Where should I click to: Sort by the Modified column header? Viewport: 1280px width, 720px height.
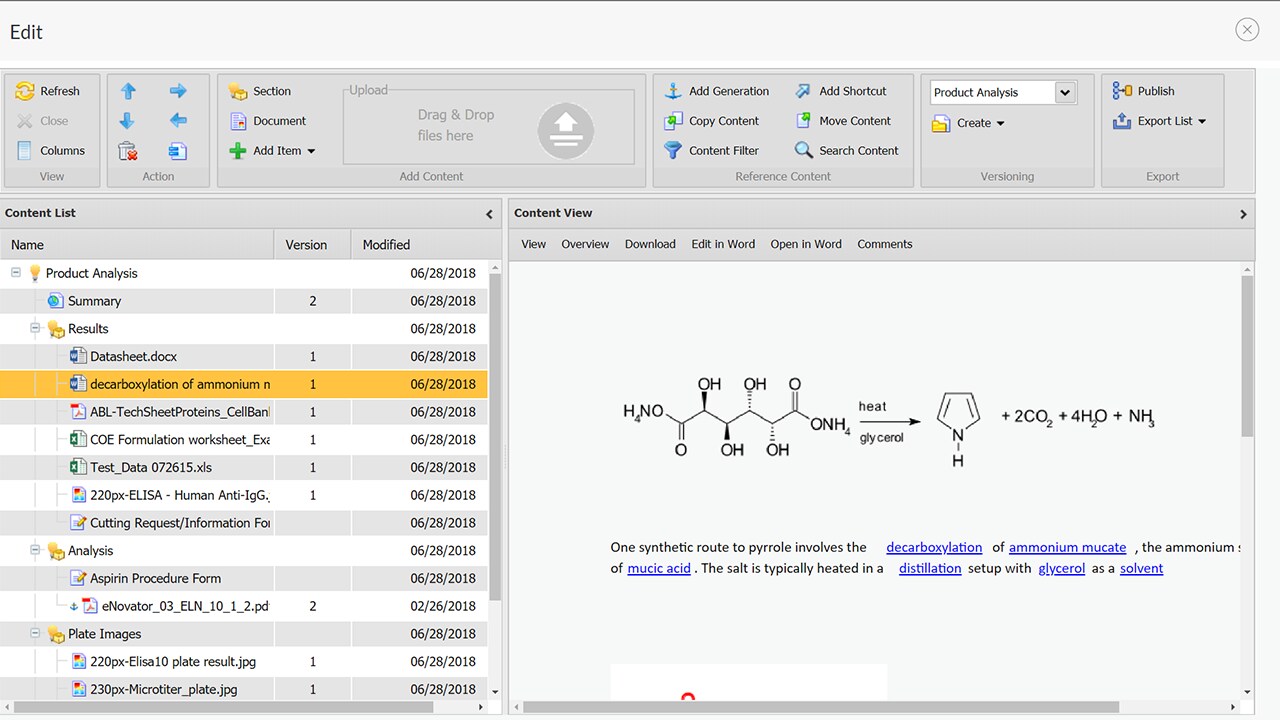point(419,245)
